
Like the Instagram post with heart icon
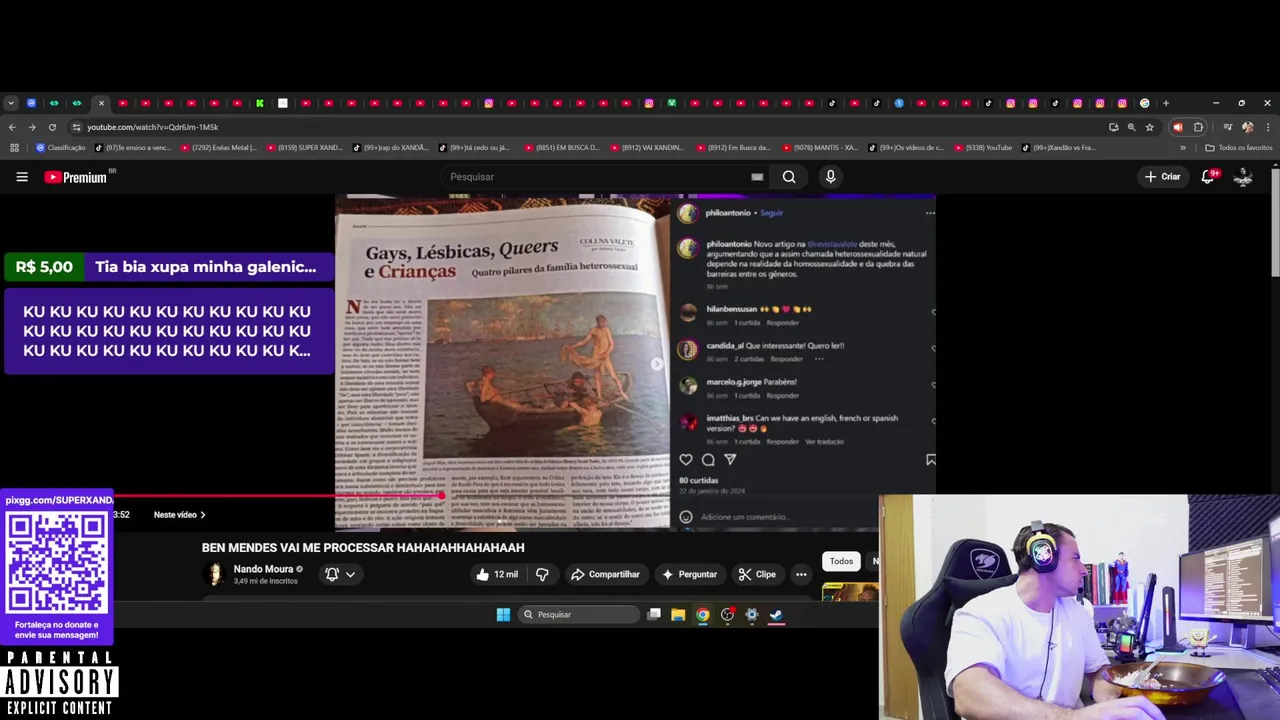pos(686,460)
